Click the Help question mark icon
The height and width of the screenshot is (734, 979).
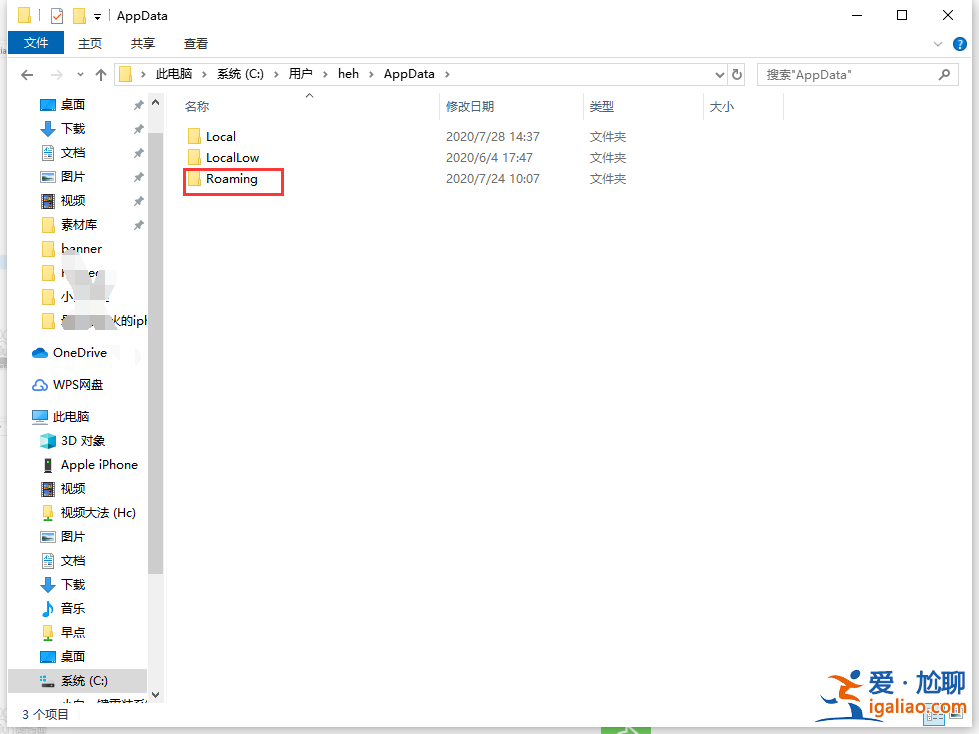(960, 43)
